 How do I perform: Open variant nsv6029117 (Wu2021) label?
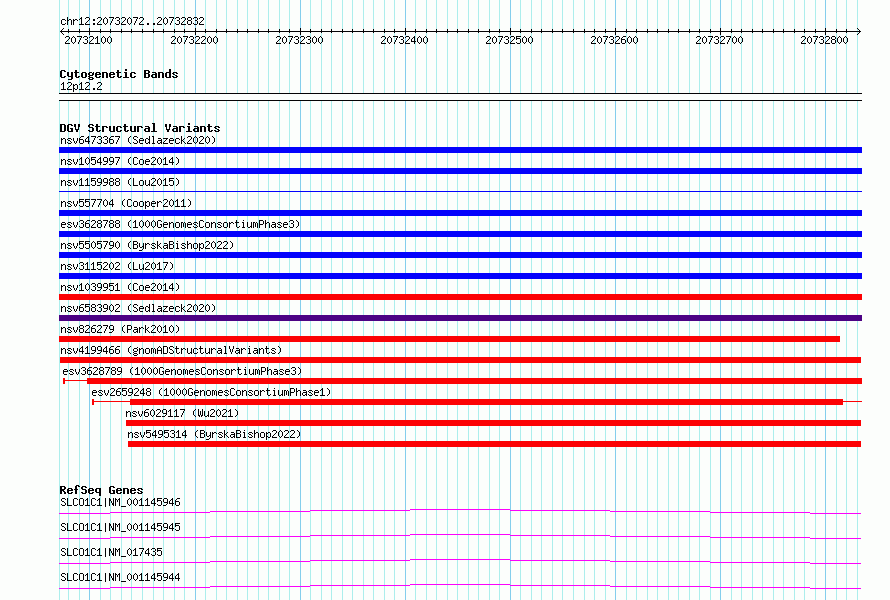tap(182, 413)
